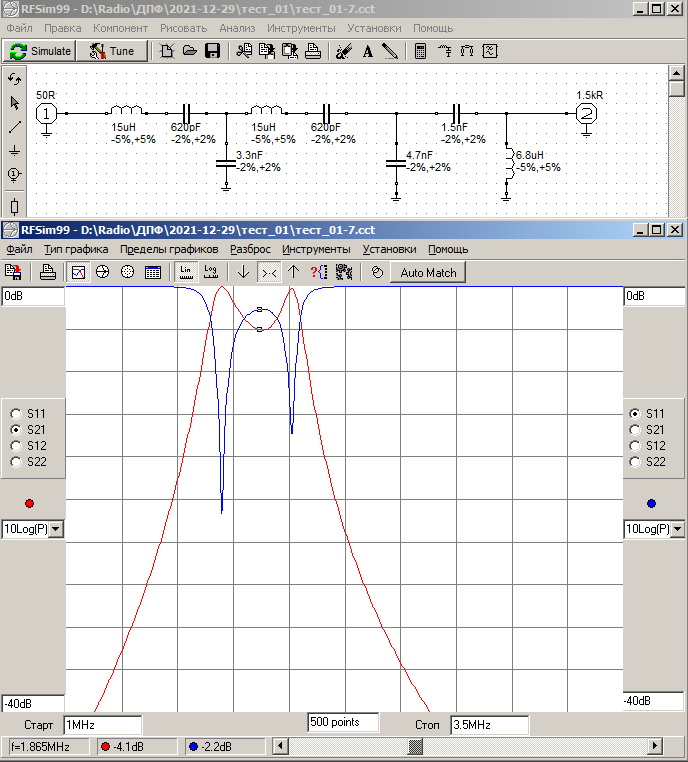688x762 pixels.
Task: Open the attenuator design tool icon
Action: click(467, 51)
